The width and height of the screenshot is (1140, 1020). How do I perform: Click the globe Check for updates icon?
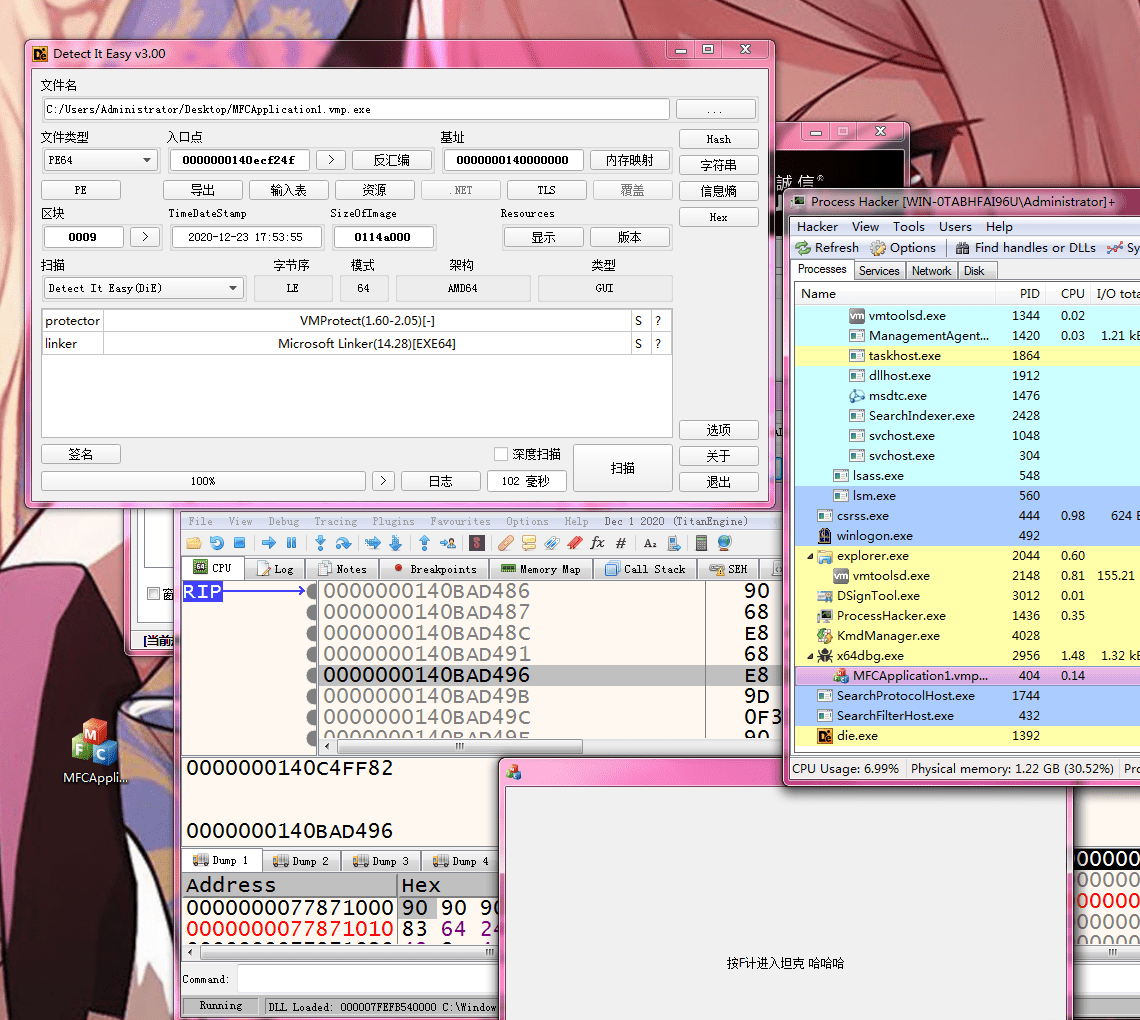tap(724, 543)
